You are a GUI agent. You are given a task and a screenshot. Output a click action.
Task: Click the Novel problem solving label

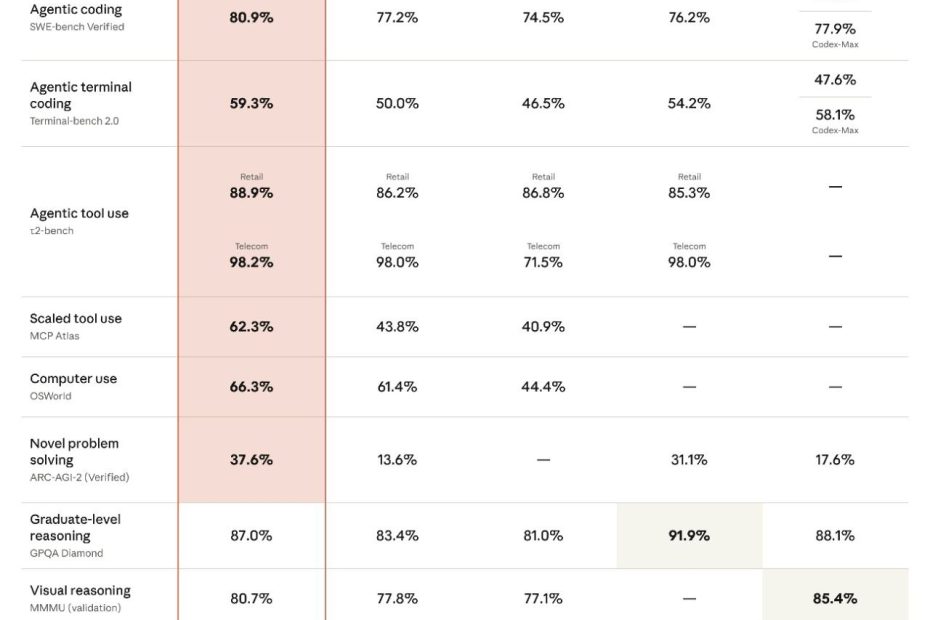[74, 451]
